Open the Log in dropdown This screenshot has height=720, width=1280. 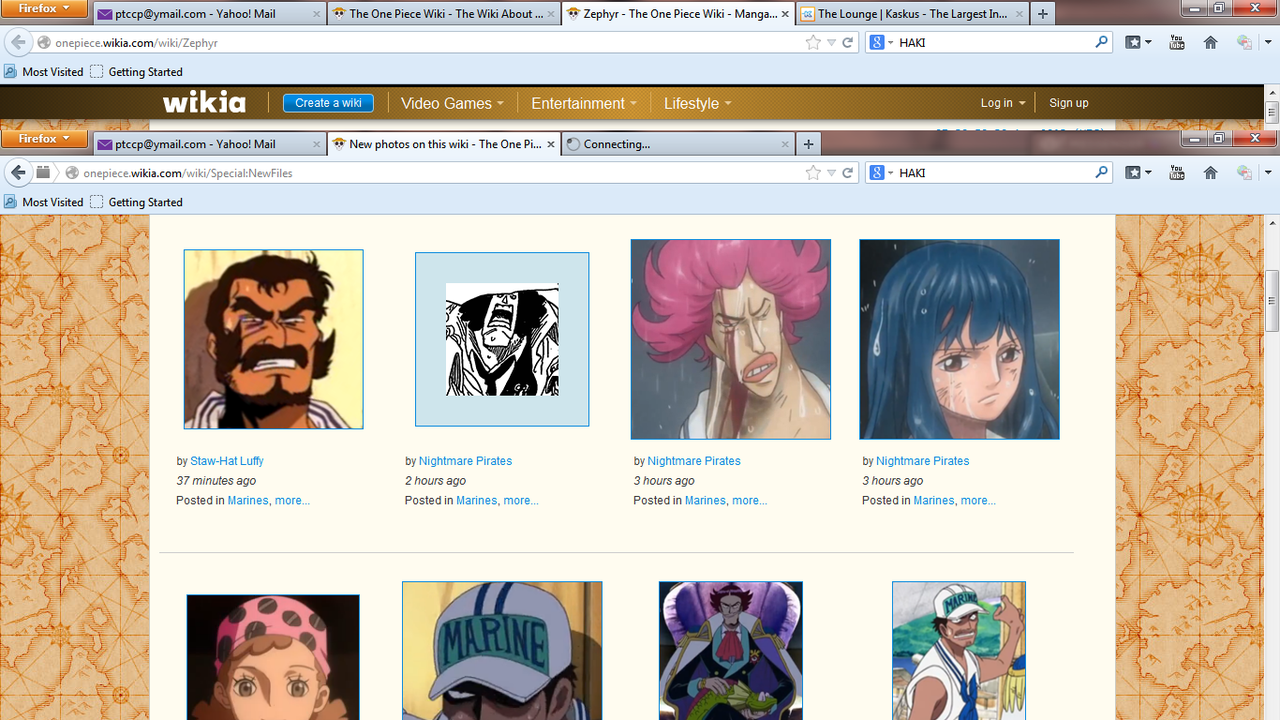tap(1003, 103)
